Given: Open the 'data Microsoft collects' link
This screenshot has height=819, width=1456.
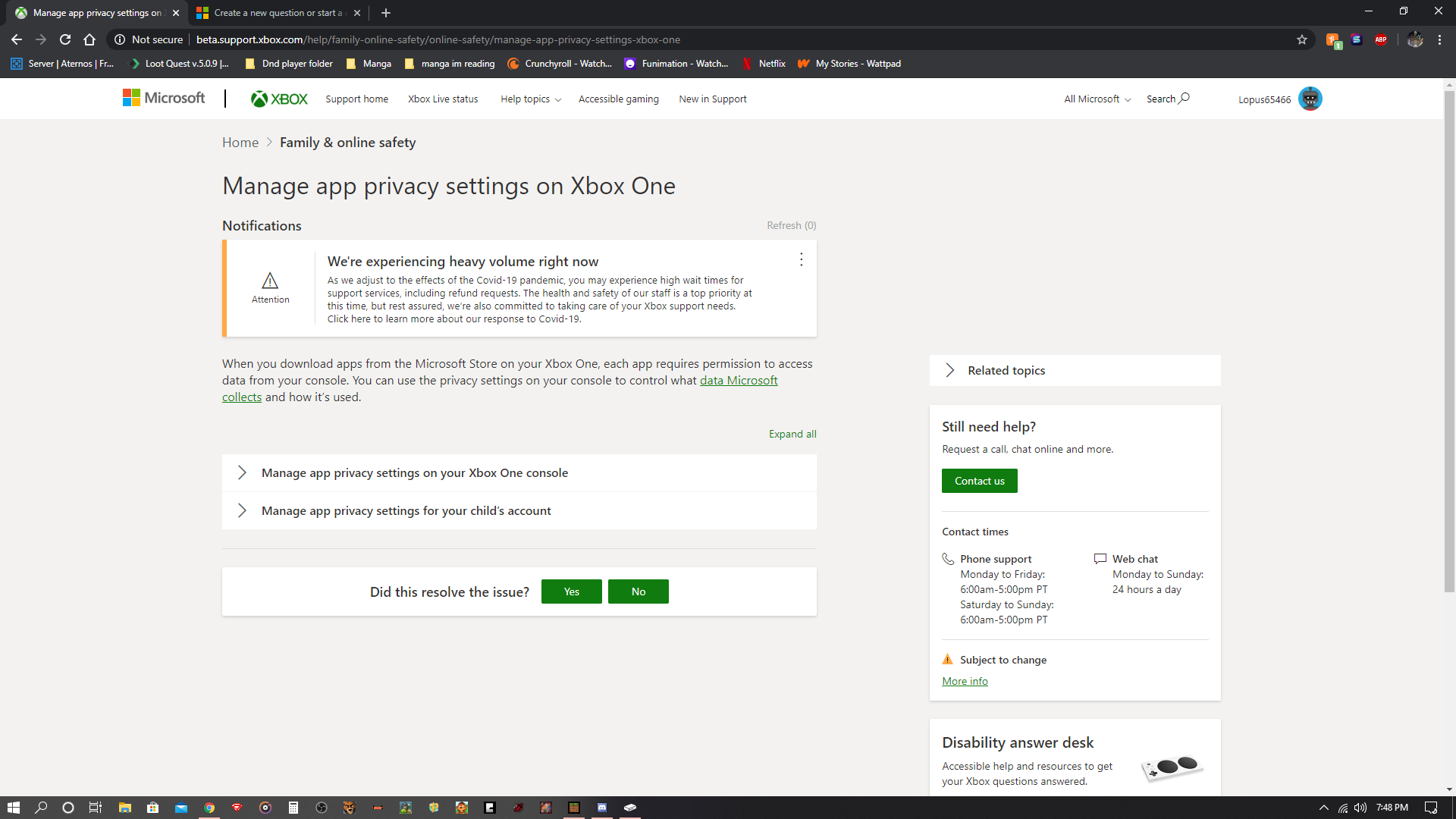Looking at the screenshot, I should pyautogui.click(x=738, y=381).
